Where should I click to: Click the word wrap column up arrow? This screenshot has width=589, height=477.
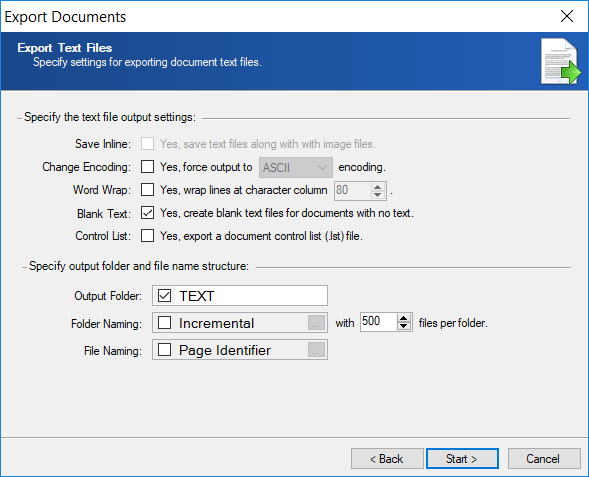click(x=378, y=186)
